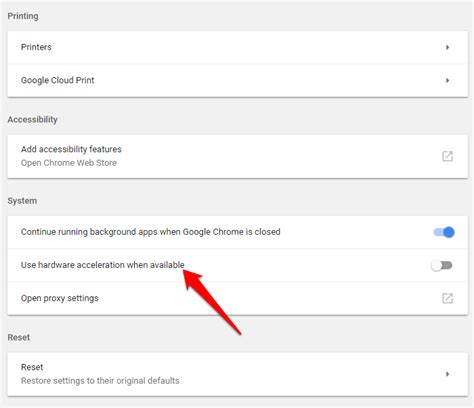Enable the hardware acceleration toggle switch

pyautogui.click(x=441, y=265)
